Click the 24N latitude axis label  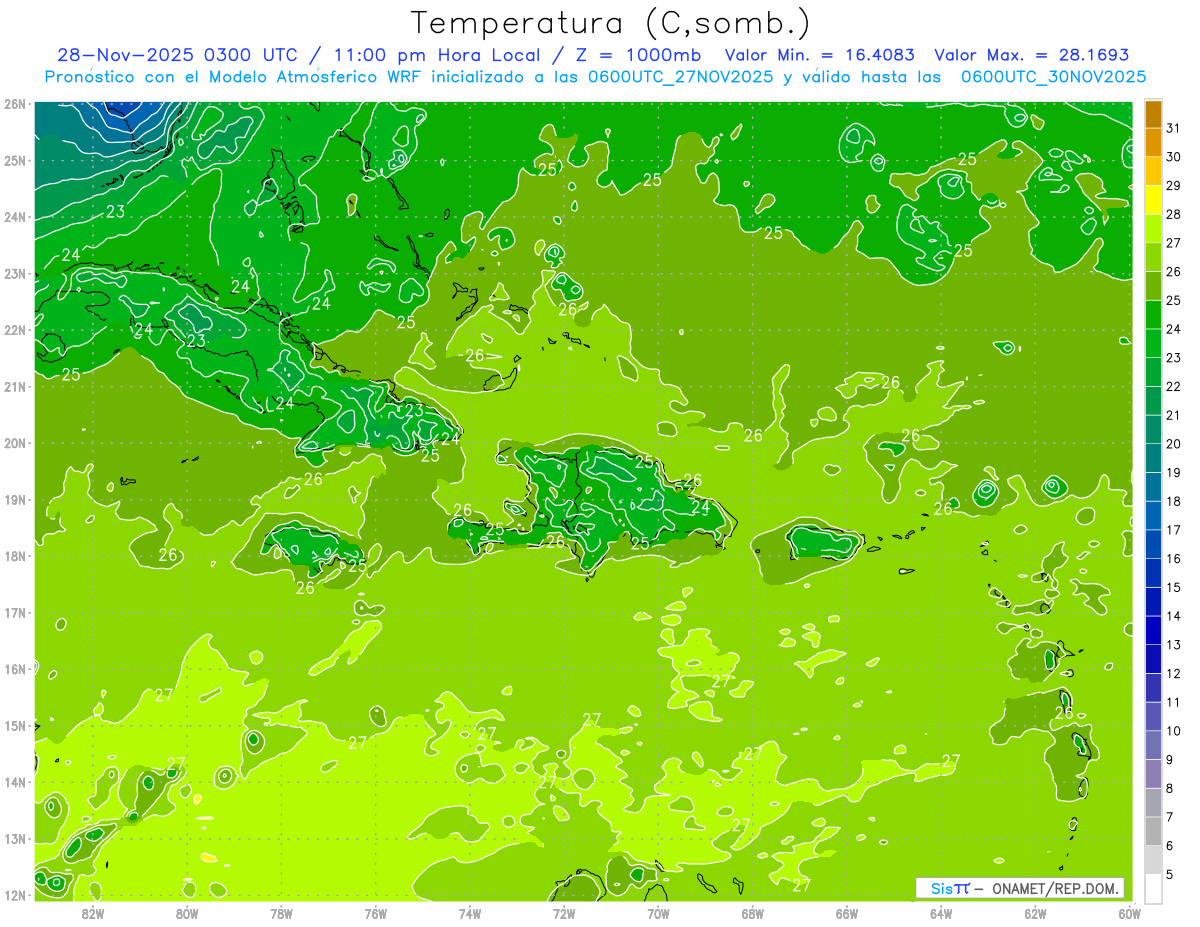tap(16, 217)
